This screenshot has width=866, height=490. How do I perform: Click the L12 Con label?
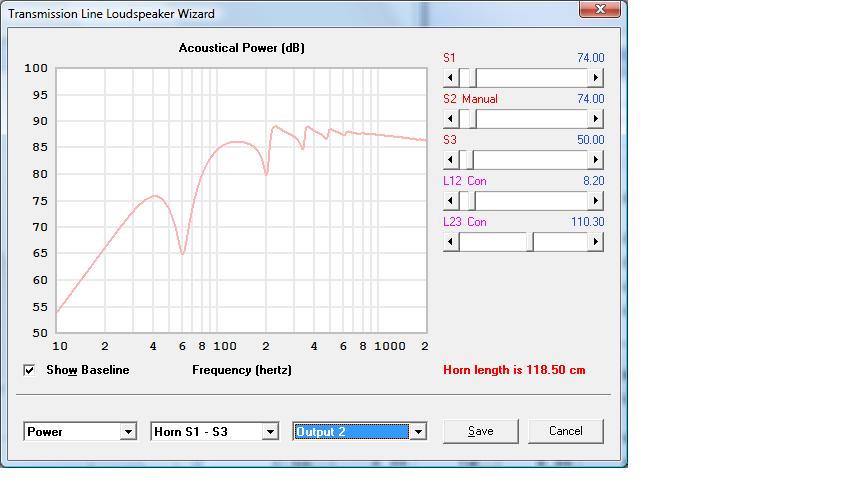click(x=464, y=181)
